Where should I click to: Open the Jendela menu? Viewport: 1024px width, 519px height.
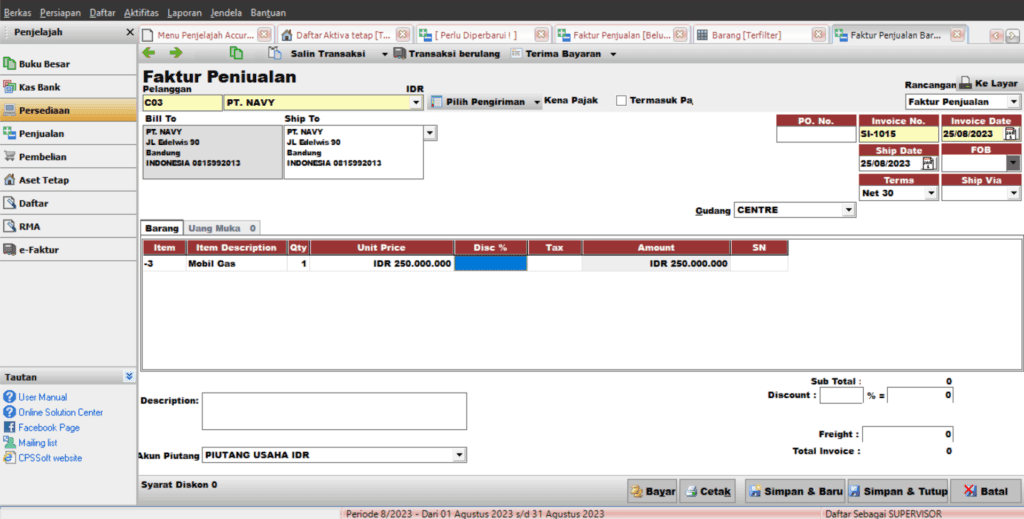coord(226,12)
